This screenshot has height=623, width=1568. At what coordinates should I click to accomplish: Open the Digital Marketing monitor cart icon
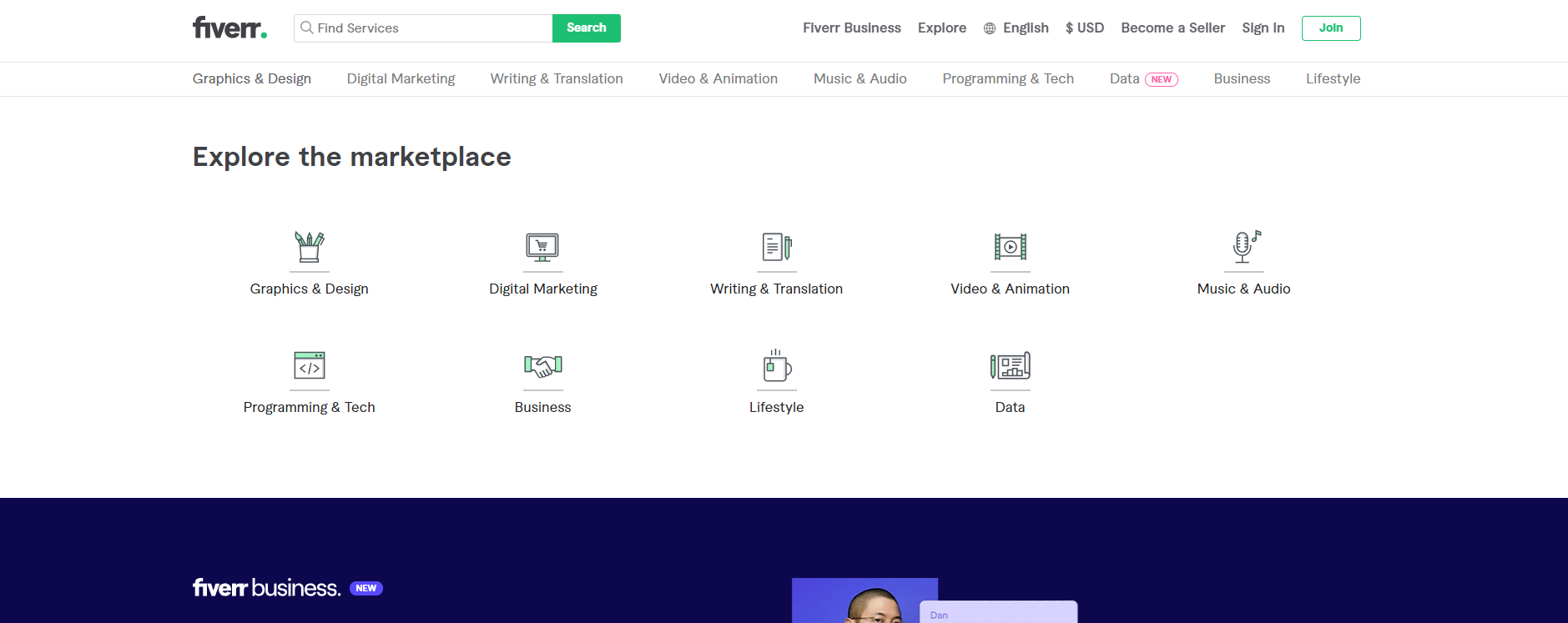(x=542, y=248)
